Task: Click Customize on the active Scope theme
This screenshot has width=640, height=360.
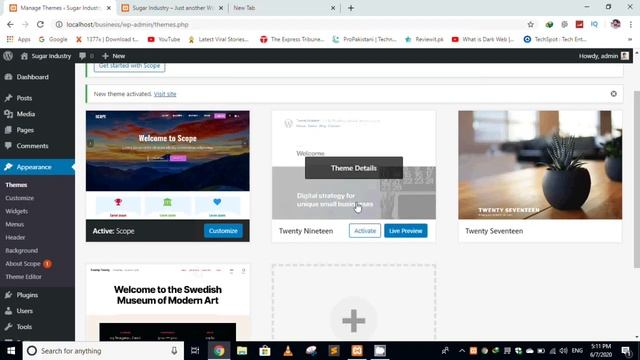Action: 223,231
